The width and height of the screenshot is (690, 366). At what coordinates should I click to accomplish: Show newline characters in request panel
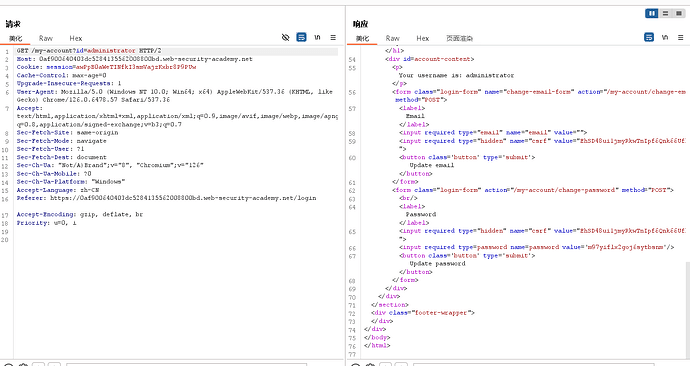[x=317, y=37]
